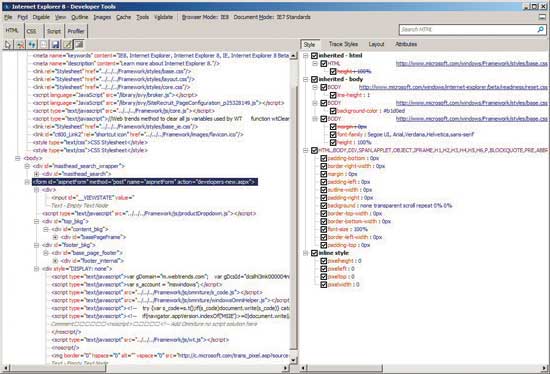Click the unpin icon at the menu bar's right end
Viewport: 550px width, 374px height.
542,17
